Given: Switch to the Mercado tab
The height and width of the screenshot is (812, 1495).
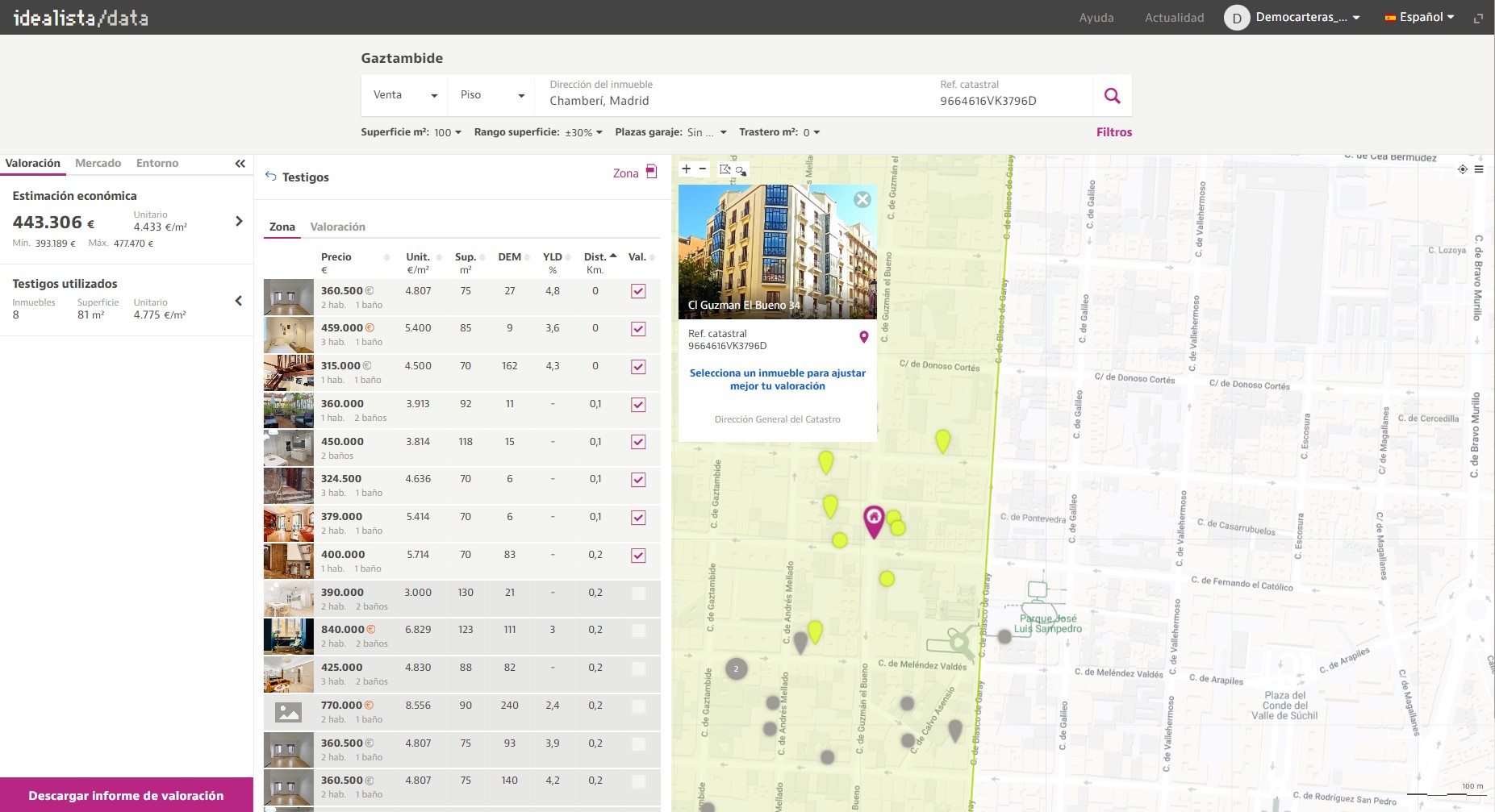Looking at the screenshot, I should 98,163.
